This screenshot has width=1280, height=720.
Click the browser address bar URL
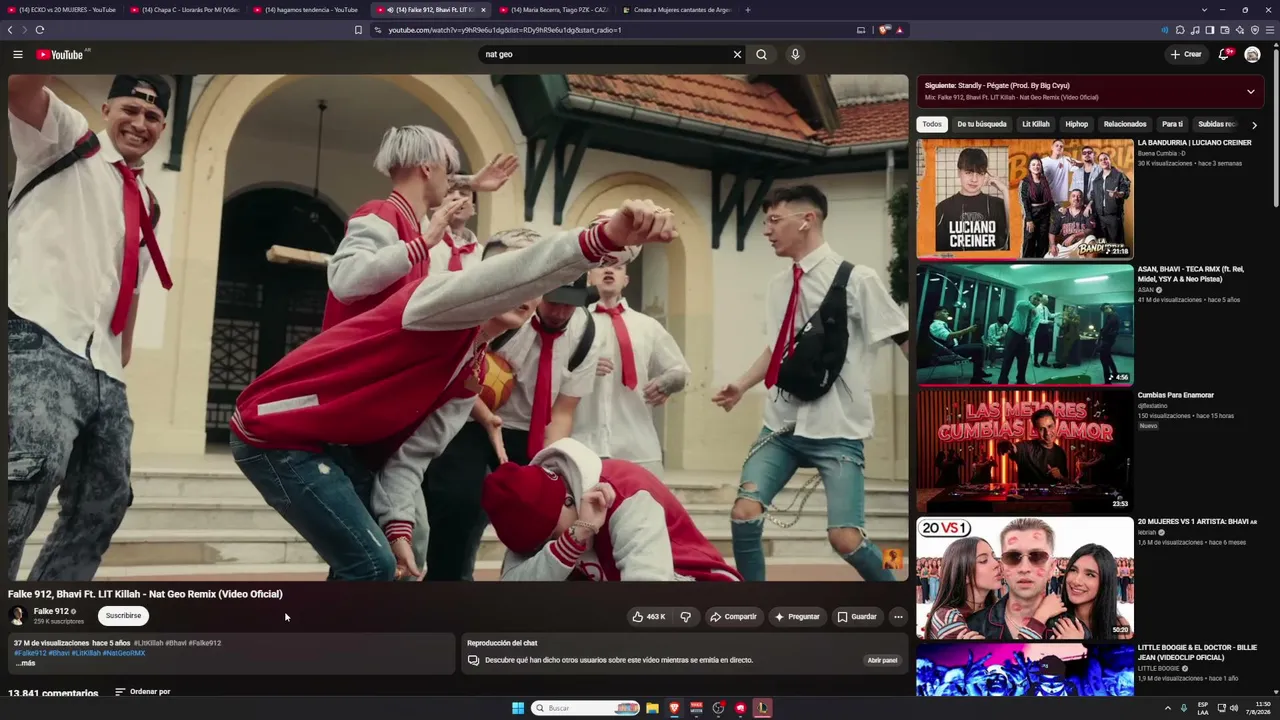click(x=505, y=30)
